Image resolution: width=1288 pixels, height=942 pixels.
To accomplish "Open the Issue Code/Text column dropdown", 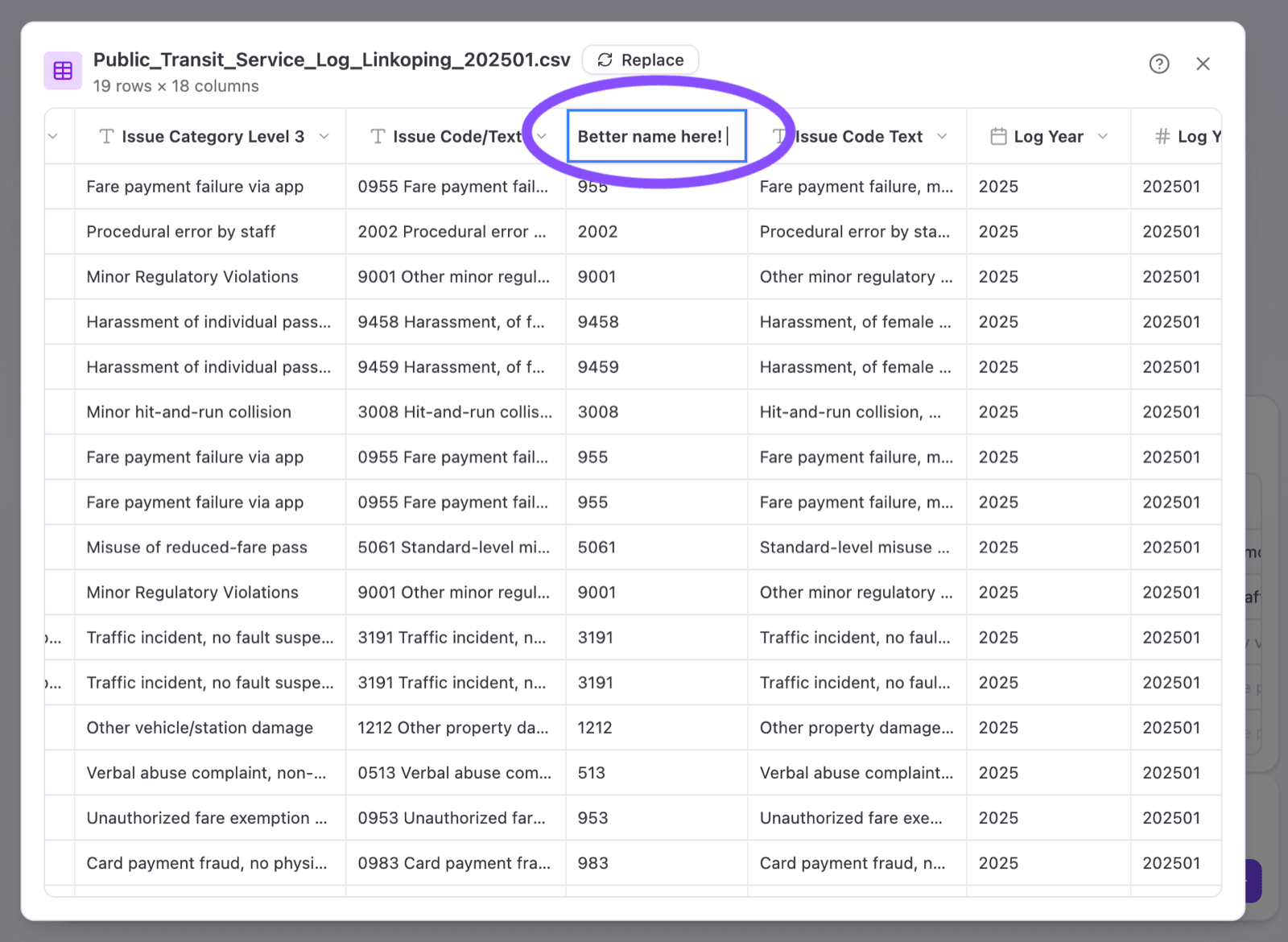I will [542, 136].
